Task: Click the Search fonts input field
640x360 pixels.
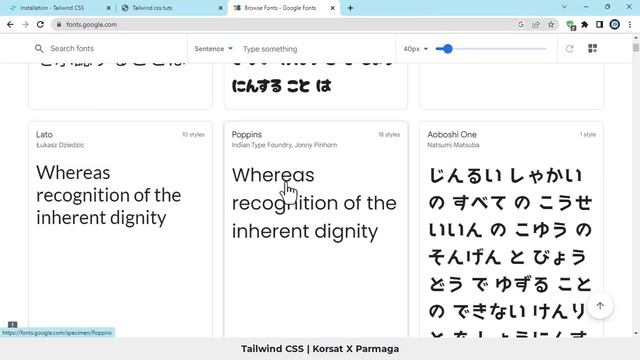Action: click(x=110, y=49)
